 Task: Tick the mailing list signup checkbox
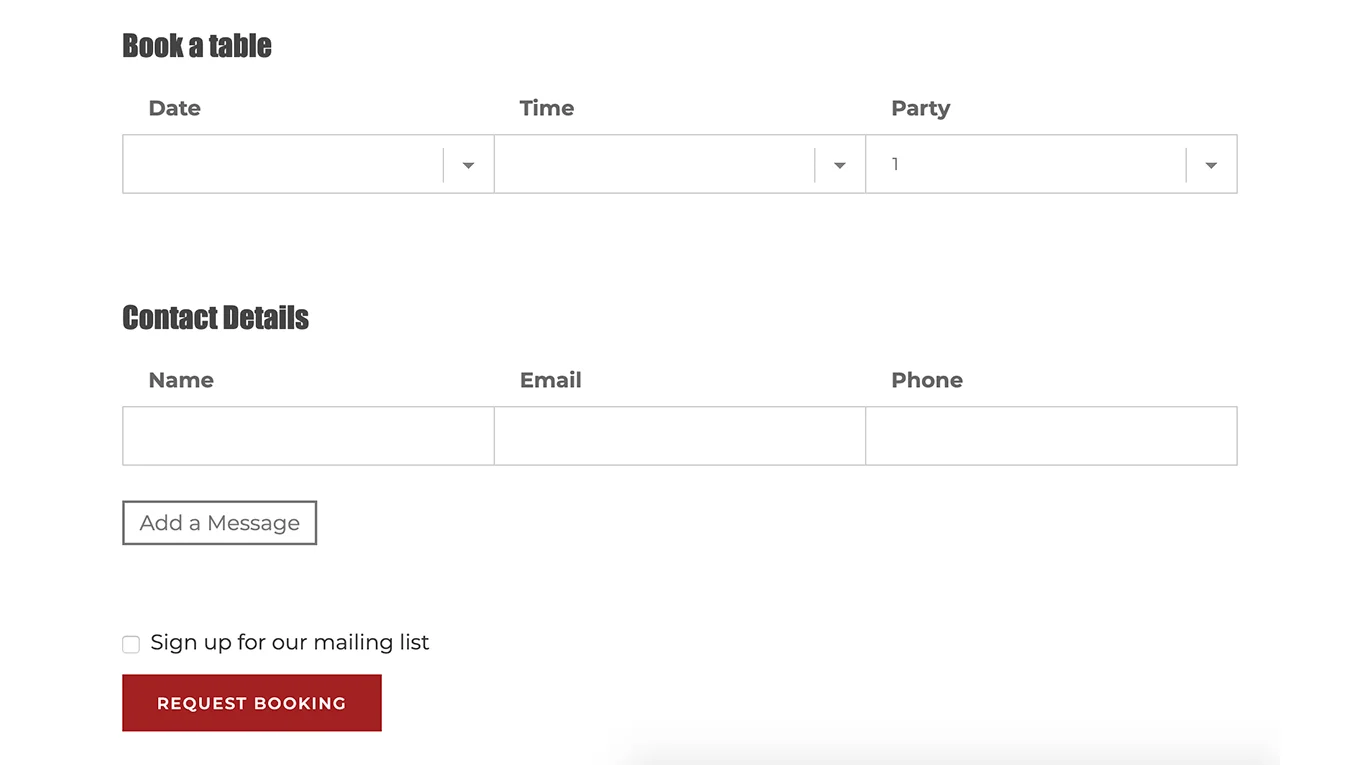[131, 644]
